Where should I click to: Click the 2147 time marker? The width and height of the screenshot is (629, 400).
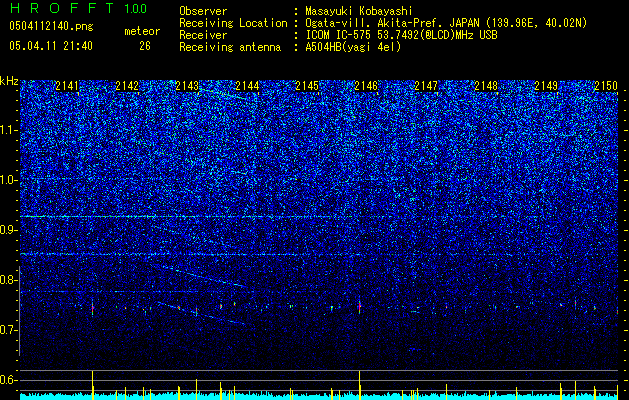pos(426,85)
